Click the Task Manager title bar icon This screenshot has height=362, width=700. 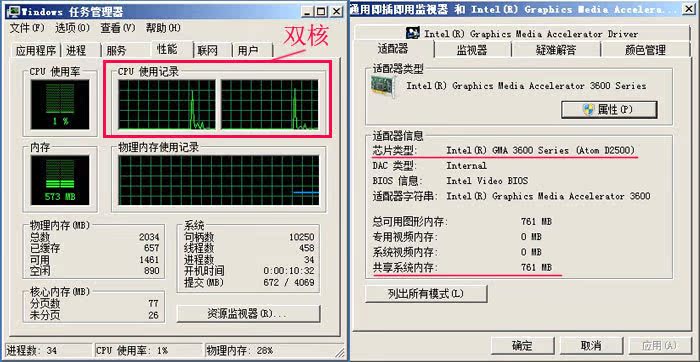click(x=14, y=11)
